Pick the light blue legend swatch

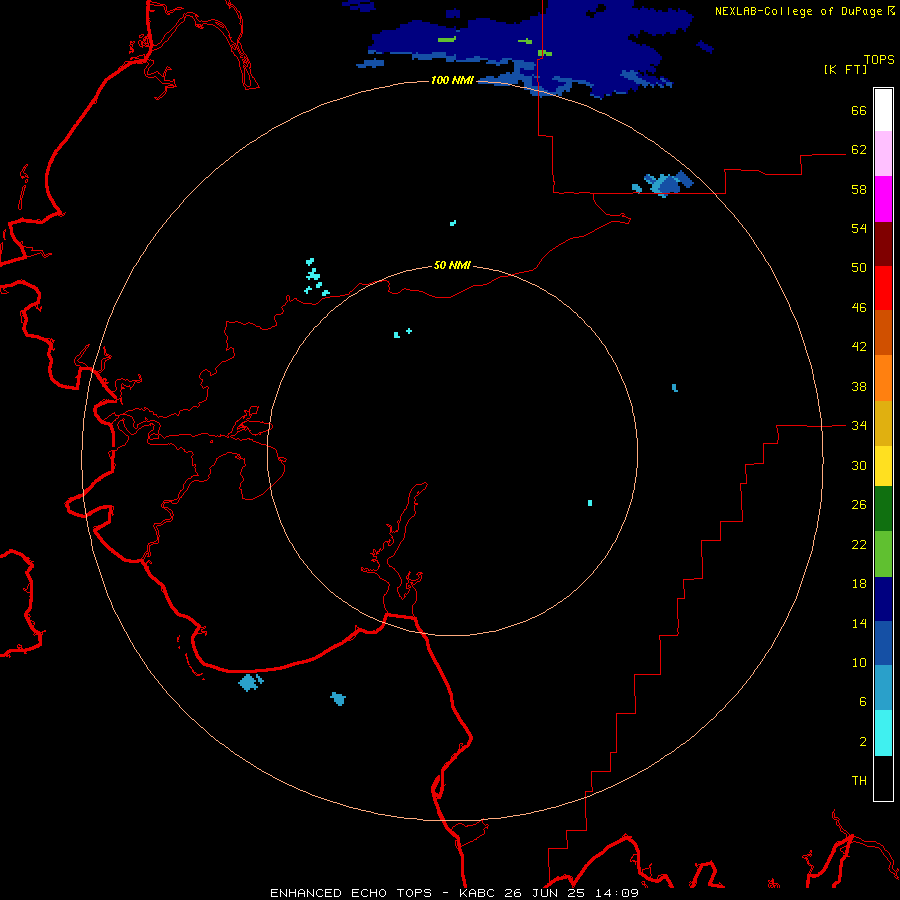883,688
